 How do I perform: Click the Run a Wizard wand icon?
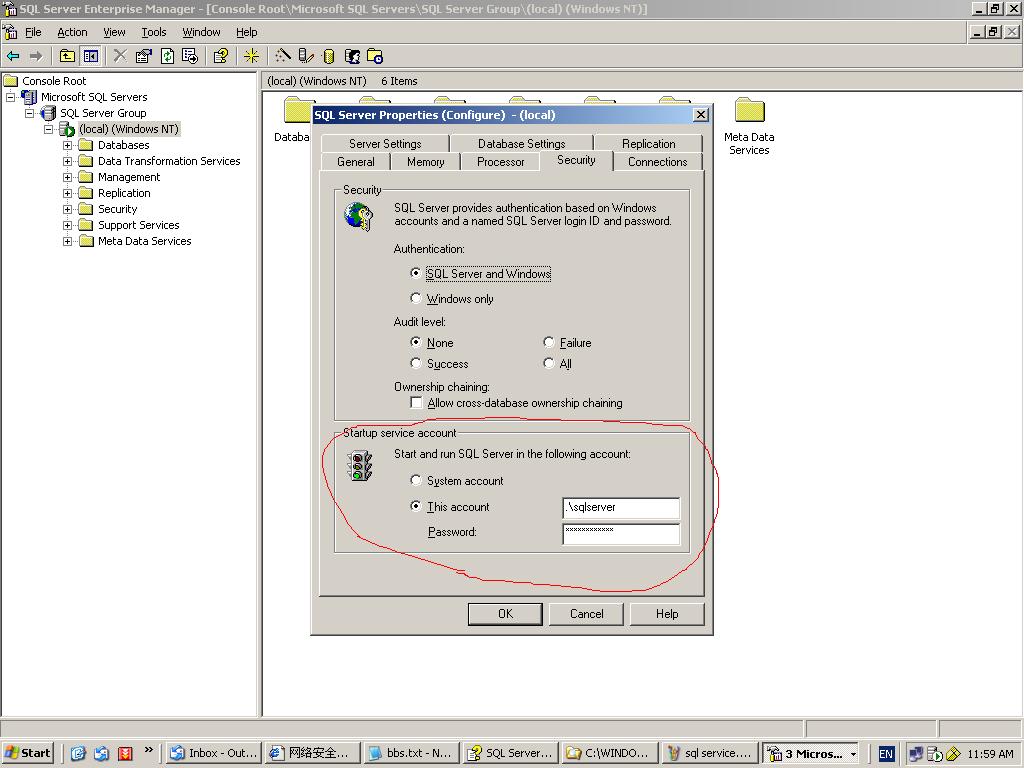[x=283, y=56]
